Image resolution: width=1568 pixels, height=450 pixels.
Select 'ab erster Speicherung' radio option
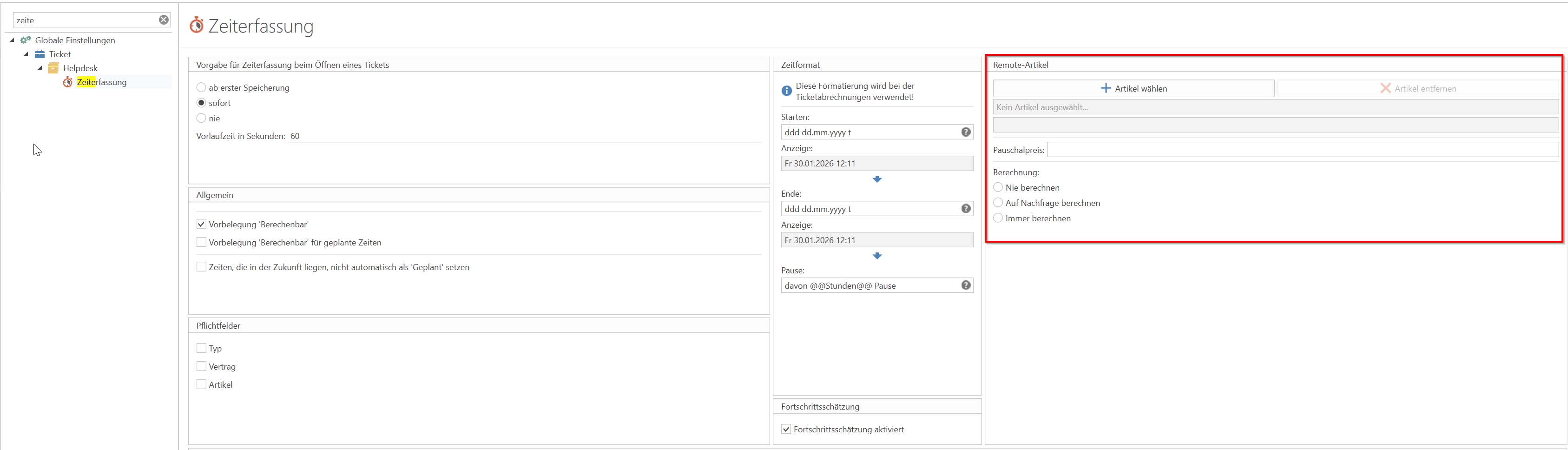(202, 88)
